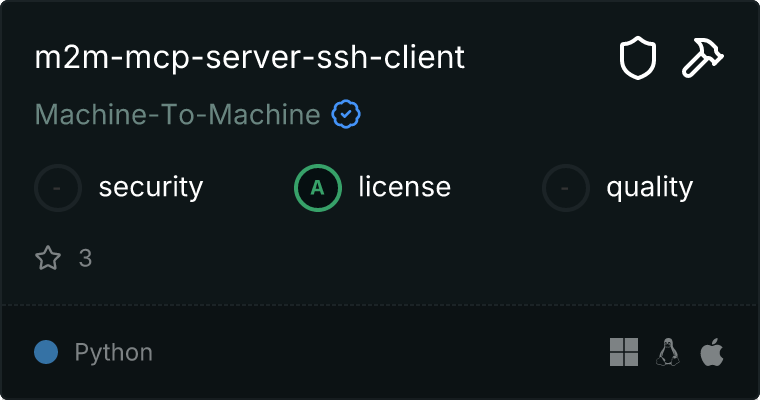This screenshot has width=760, height=400.
Task: Click the blue Python language dot
Action: [x=46, y=352]
